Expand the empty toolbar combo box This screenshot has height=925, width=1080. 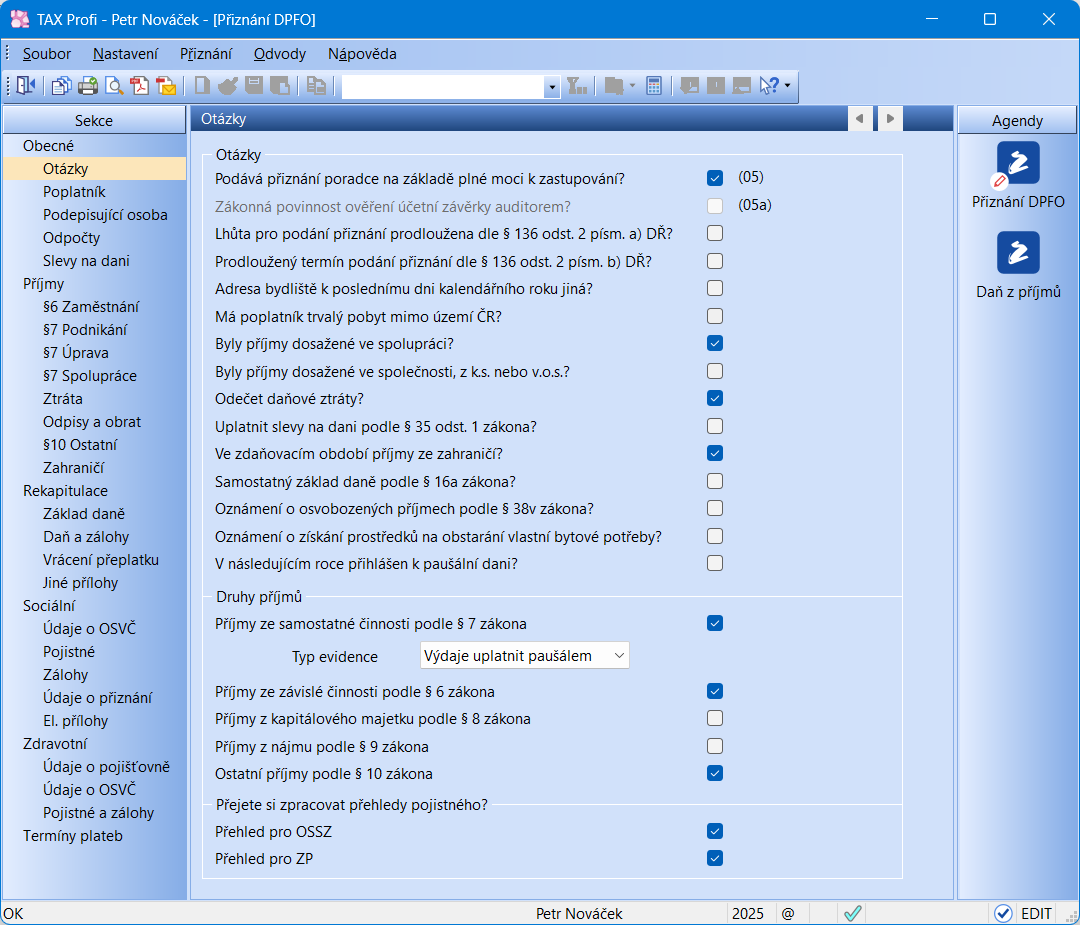coord(552,87)
